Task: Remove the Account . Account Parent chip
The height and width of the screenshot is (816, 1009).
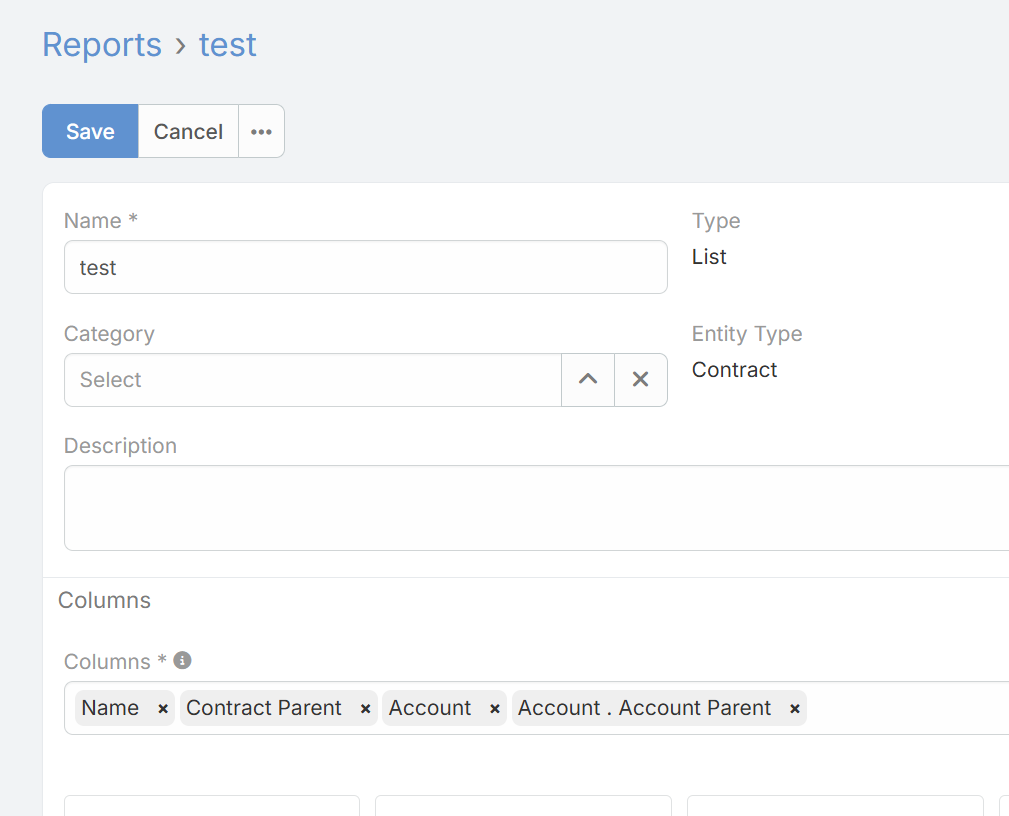Action: point(795,709)
